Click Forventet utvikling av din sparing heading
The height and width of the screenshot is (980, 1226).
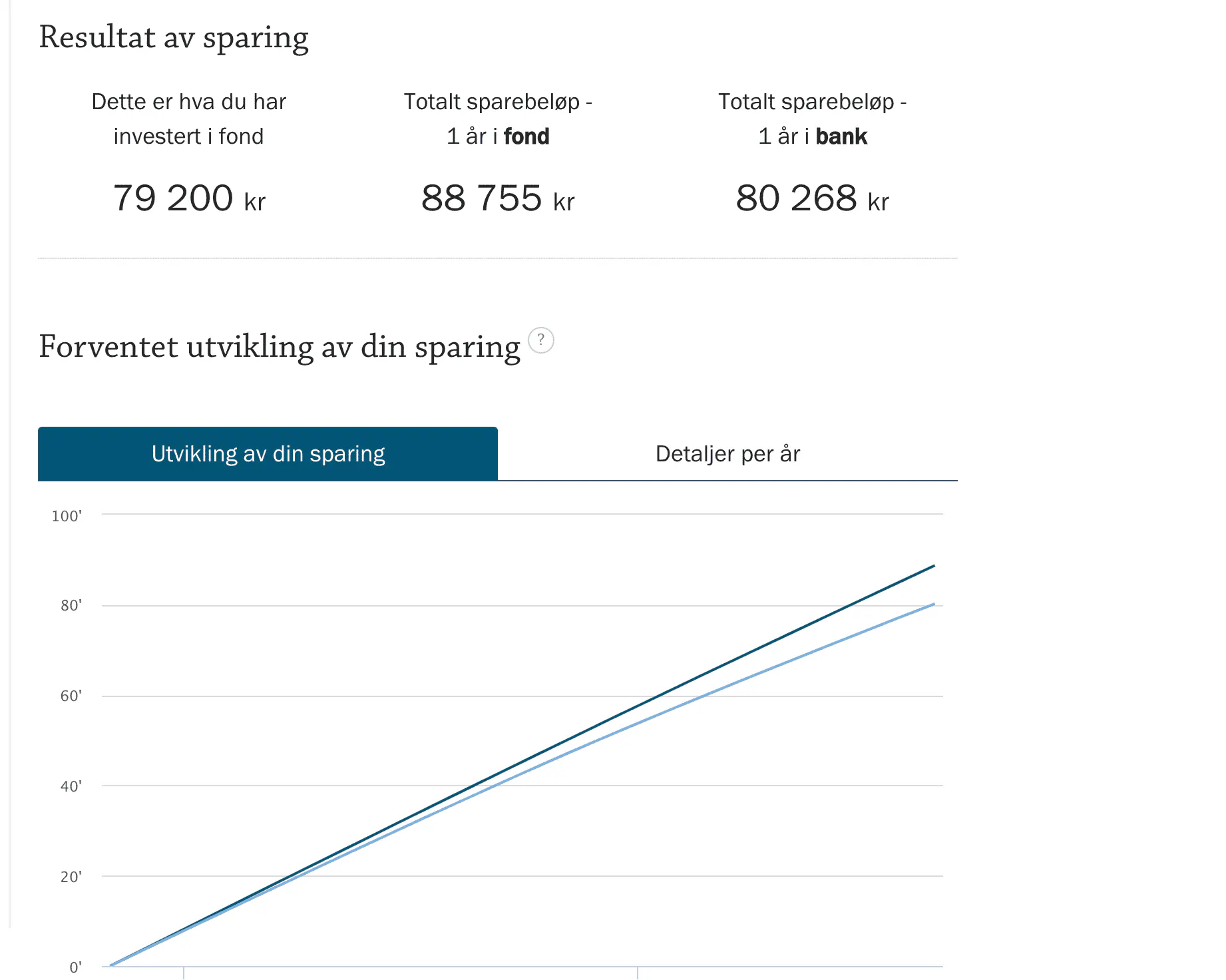coord(280,348)
